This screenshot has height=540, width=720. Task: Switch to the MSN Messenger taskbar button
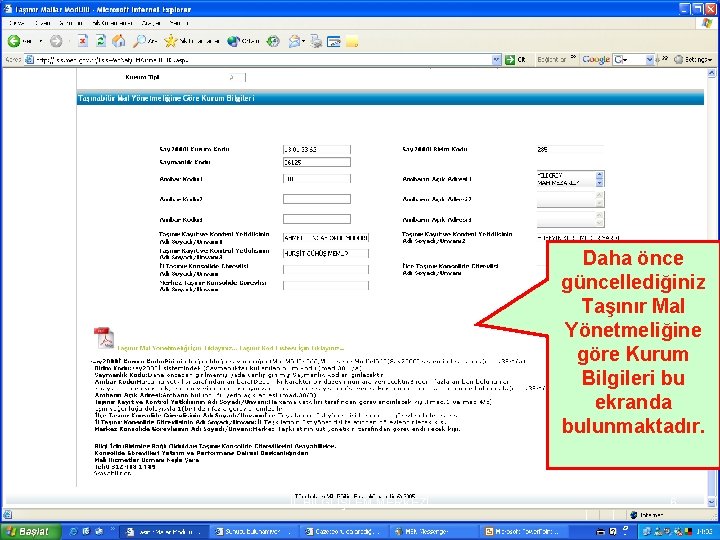click(x=434, y=532)
